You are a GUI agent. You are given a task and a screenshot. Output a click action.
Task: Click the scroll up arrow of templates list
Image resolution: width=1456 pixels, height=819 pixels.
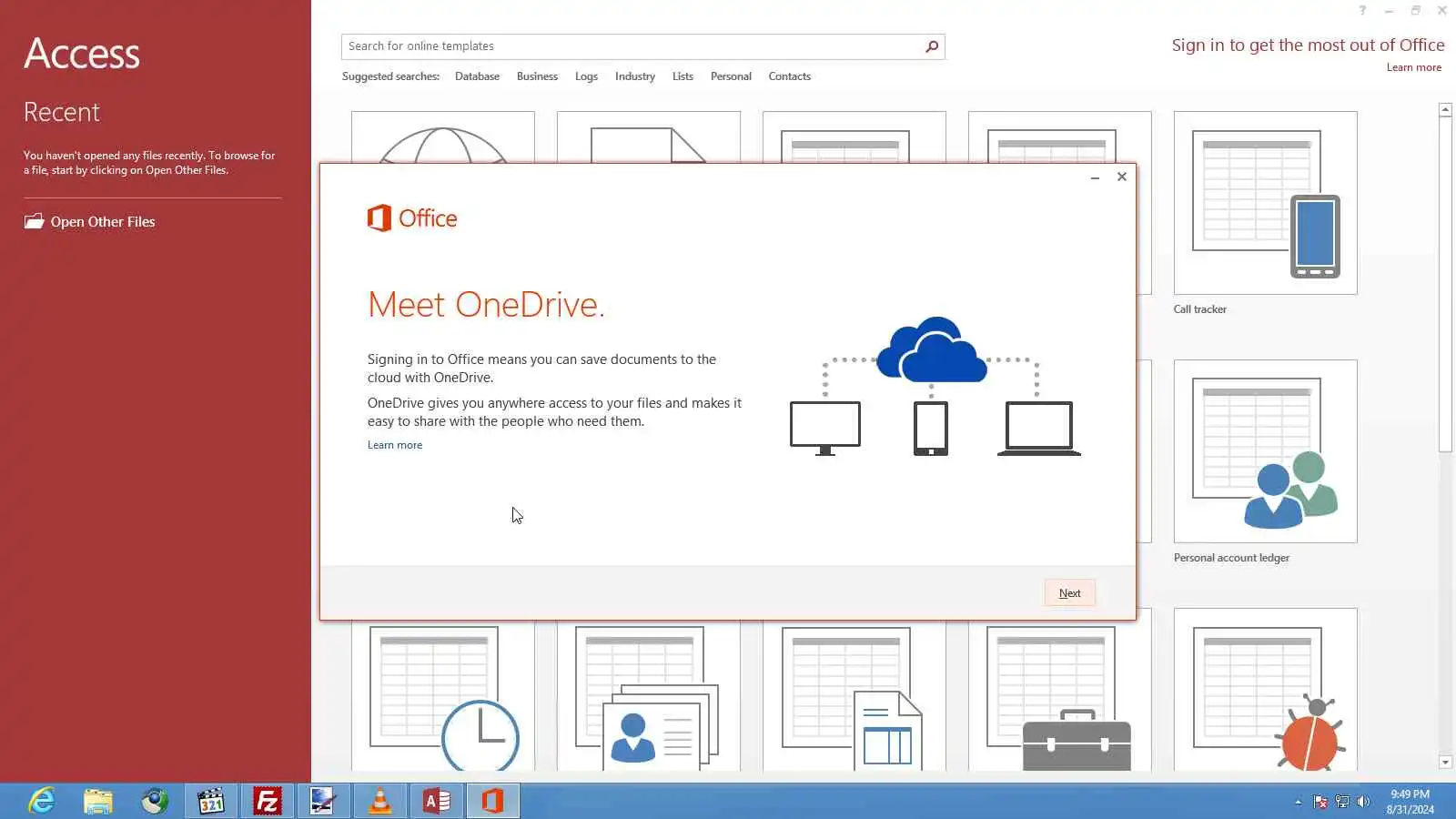click(1445, 109)
